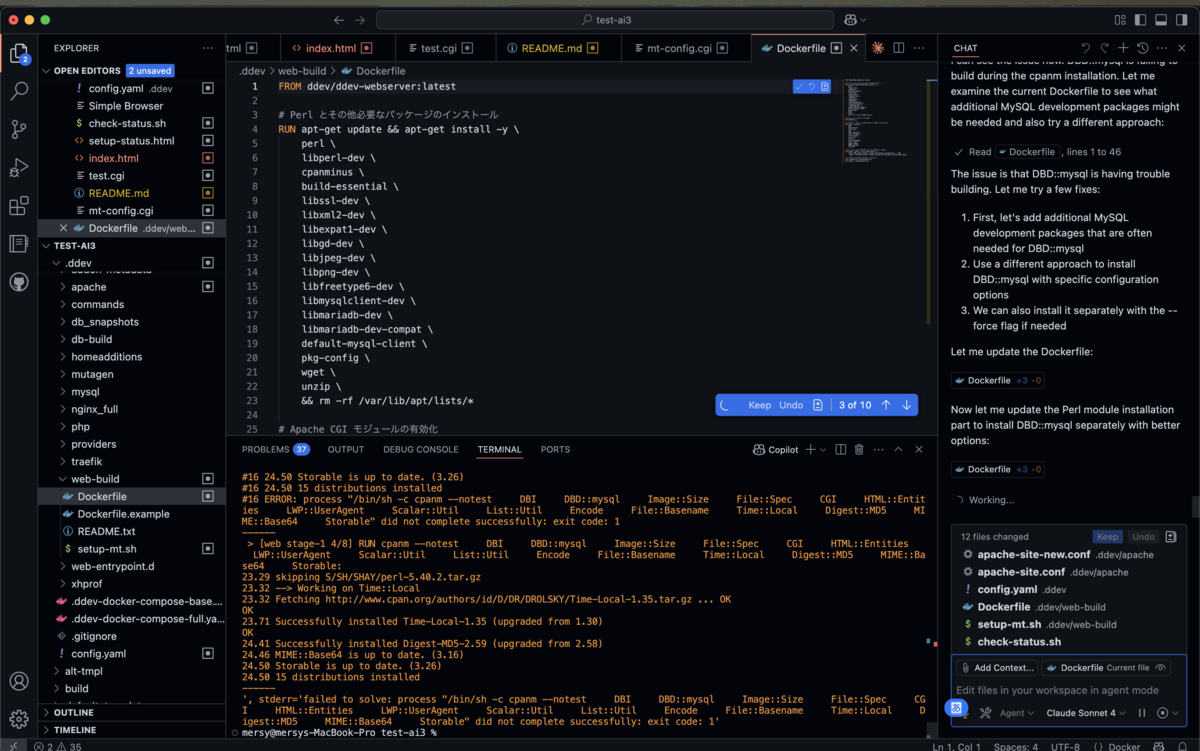
Task: View all edits for changed files
Action: pos(1171,537)
